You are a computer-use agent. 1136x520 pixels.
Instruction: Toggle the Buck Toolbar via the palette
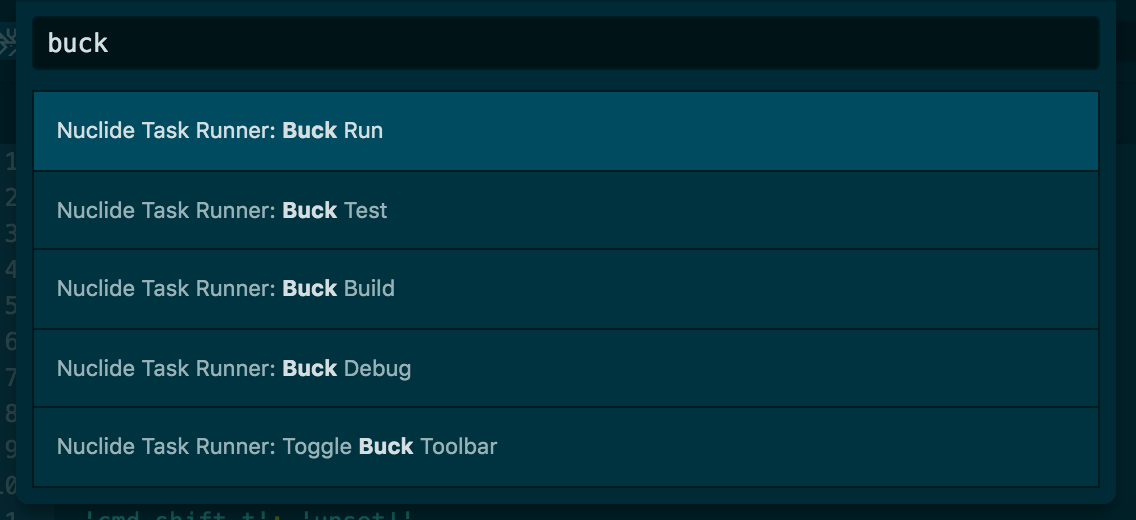pos(566,447)
